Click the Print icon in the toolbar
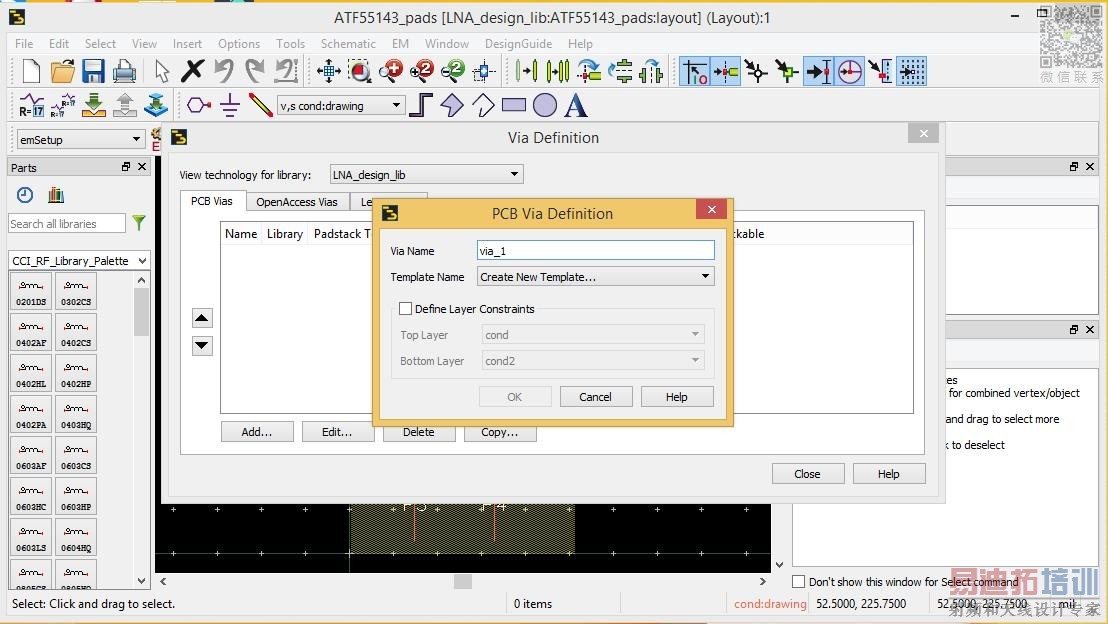The image size is (1108, 624). click(124, 71)
